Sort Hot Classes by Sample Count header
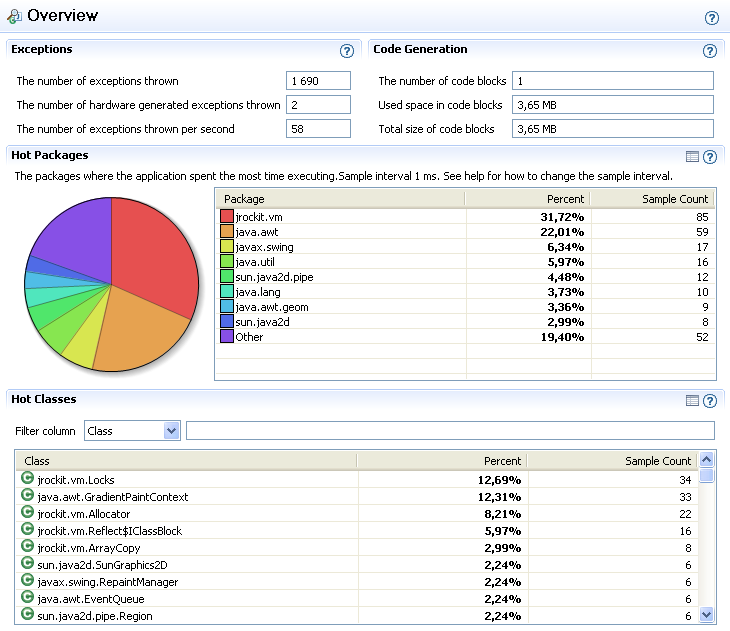Screen dimensions: 730x631 [613, 461]
